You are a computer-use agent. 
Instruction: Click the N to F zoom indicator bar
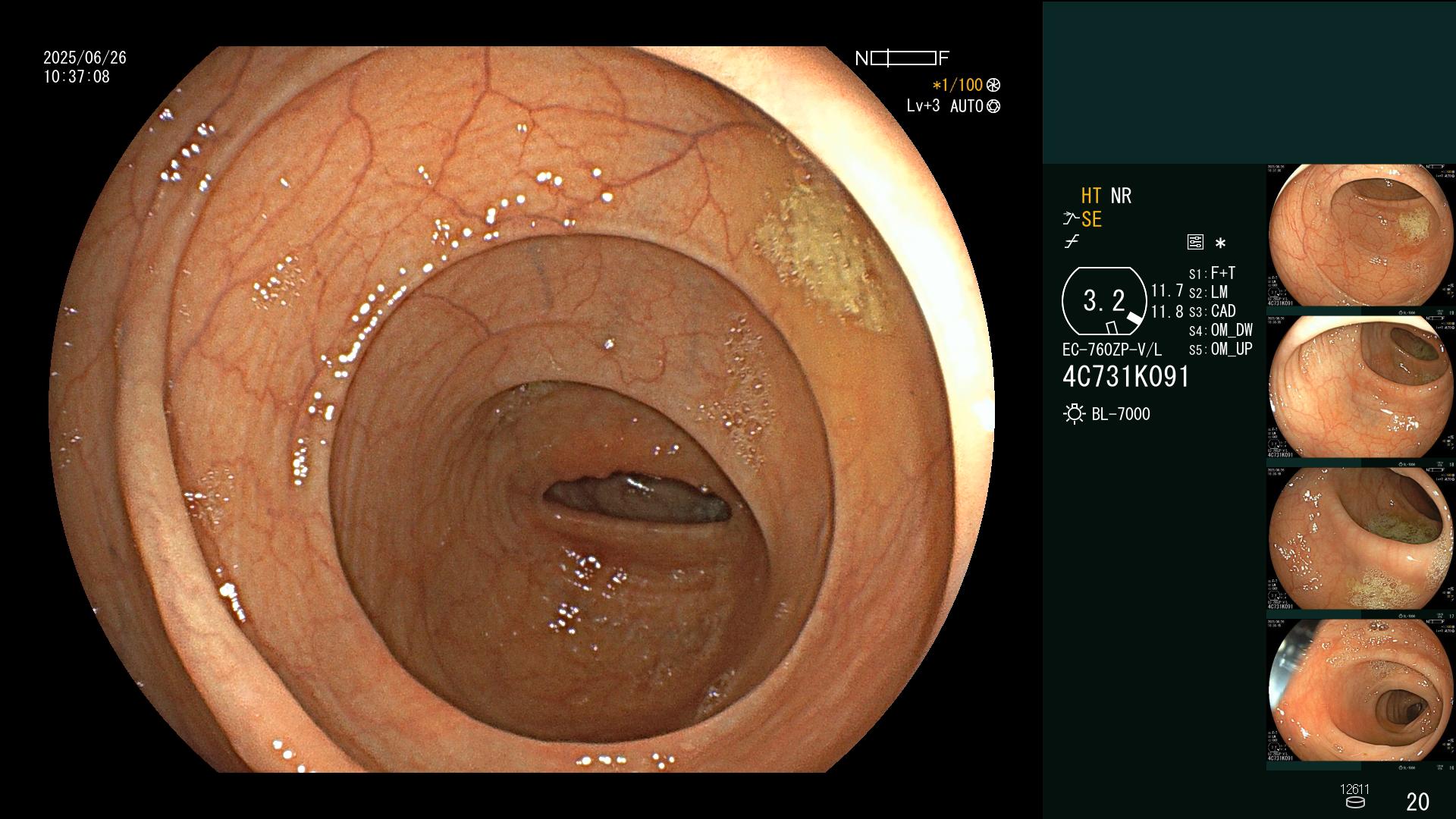pyautogui.click(x=902, y=58)
